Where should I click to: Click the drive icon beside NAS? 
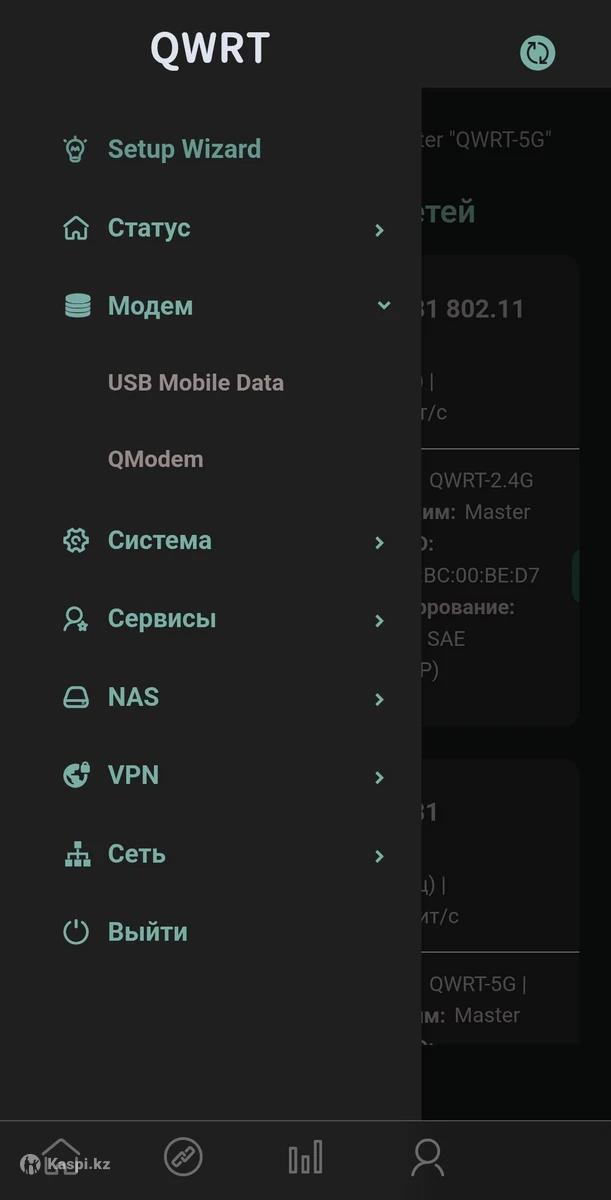point(76,698)
